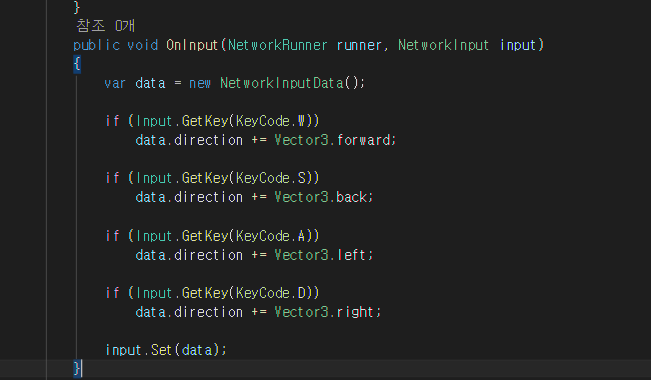Click KeyCode.W in first if statement
The width and height of the screenshot is (651, 380).
[271, 121]
